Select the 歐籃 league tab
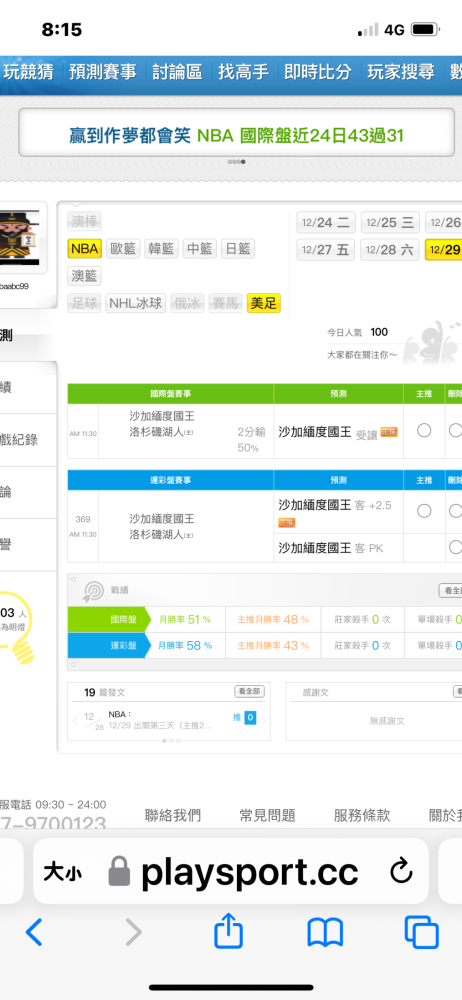 (x=123, y=249)
